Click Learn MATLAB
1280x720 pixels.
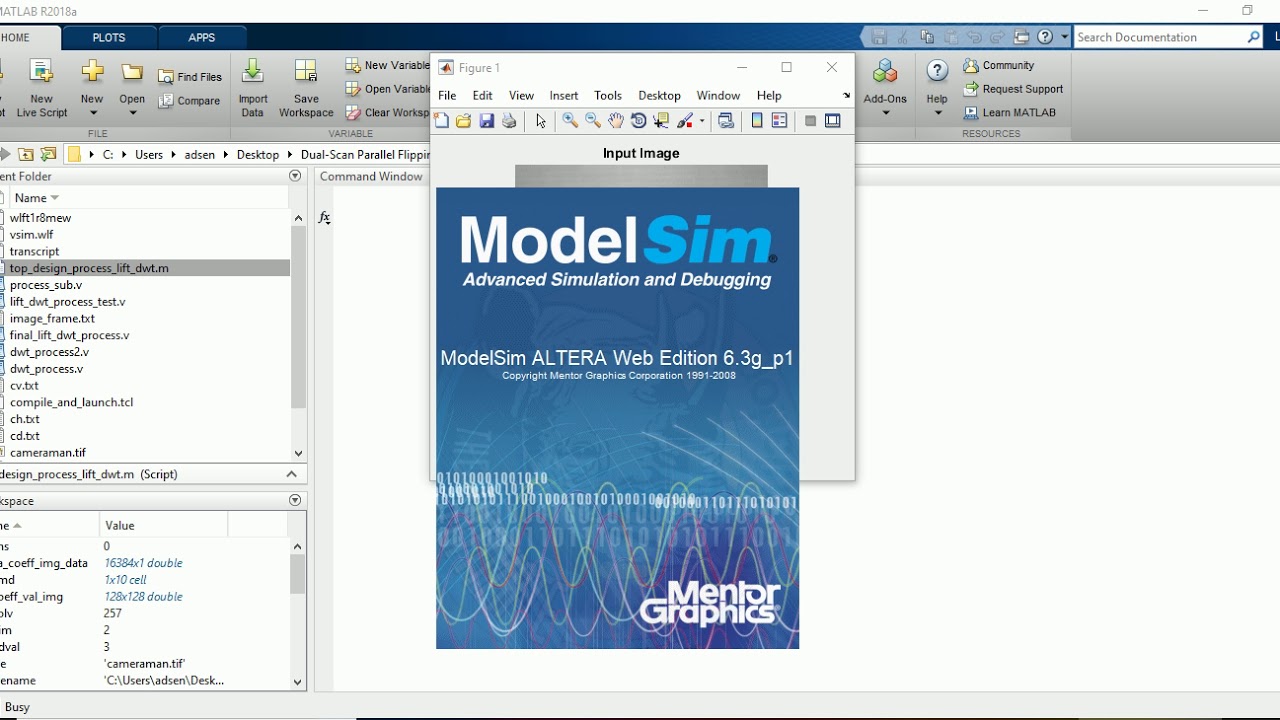[1009, 113]
